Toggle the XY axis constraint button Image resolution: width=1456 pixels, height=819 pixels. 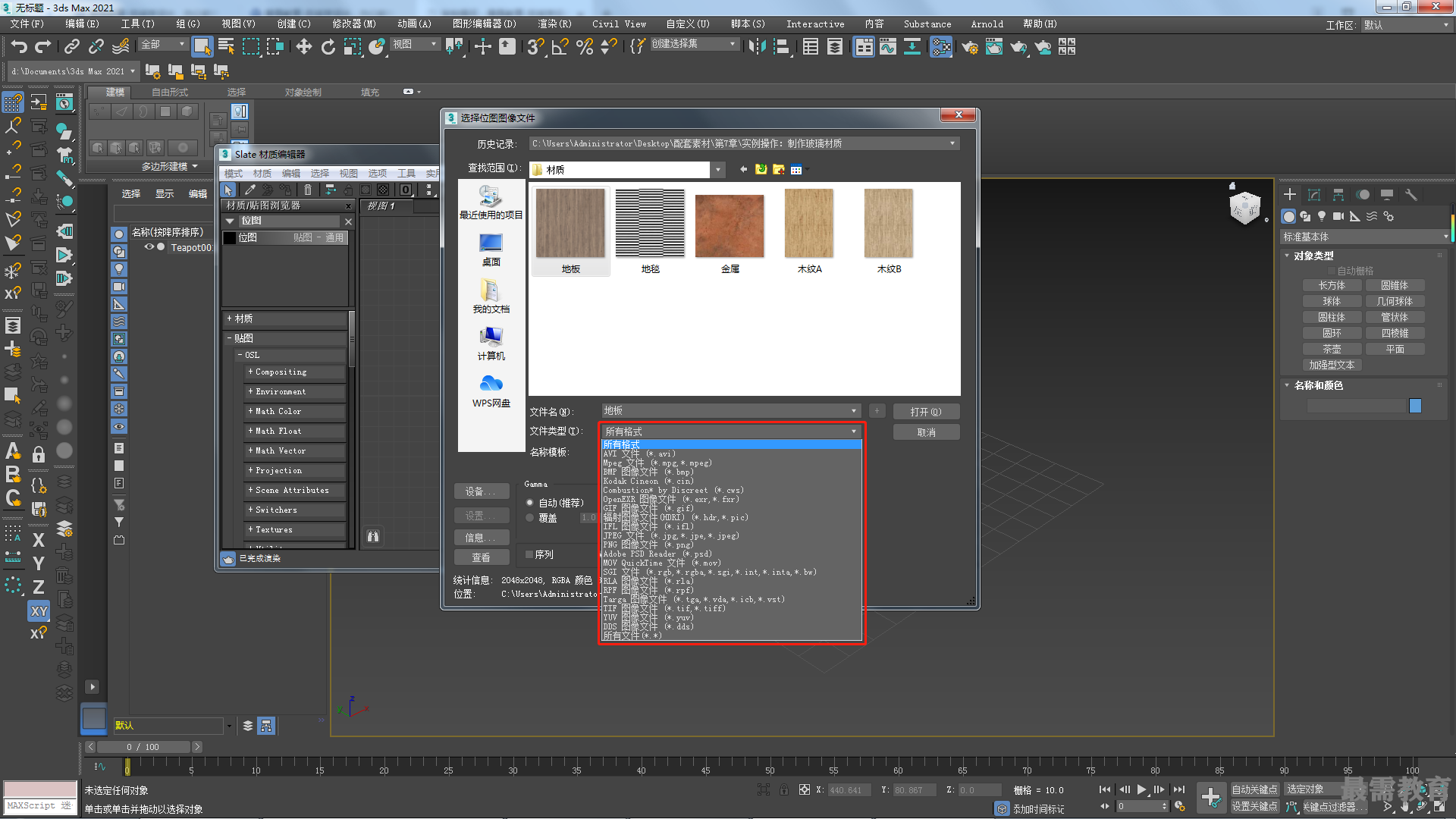pyautogui.click(x=39, y=610)
